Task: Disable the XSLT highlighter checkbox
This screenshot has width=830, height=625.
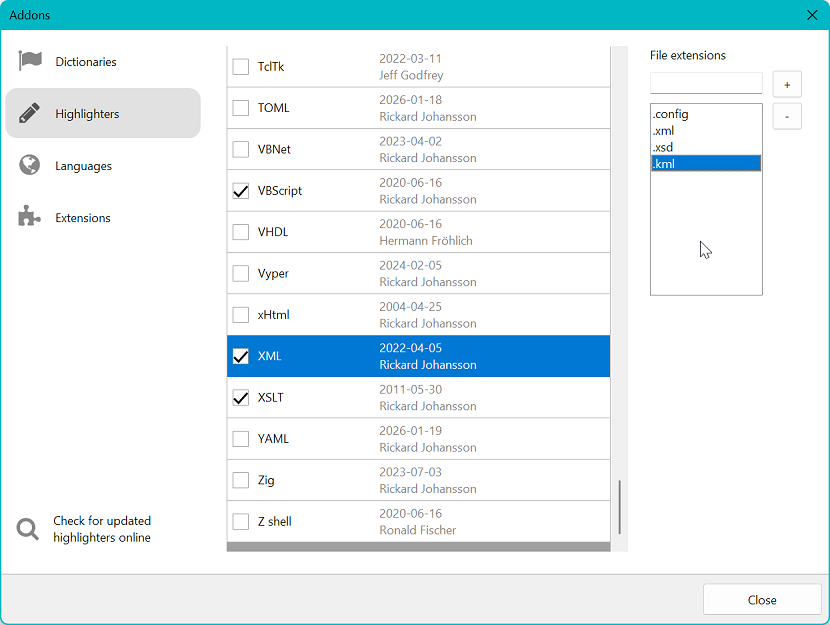Action: [x=241, y=397]
